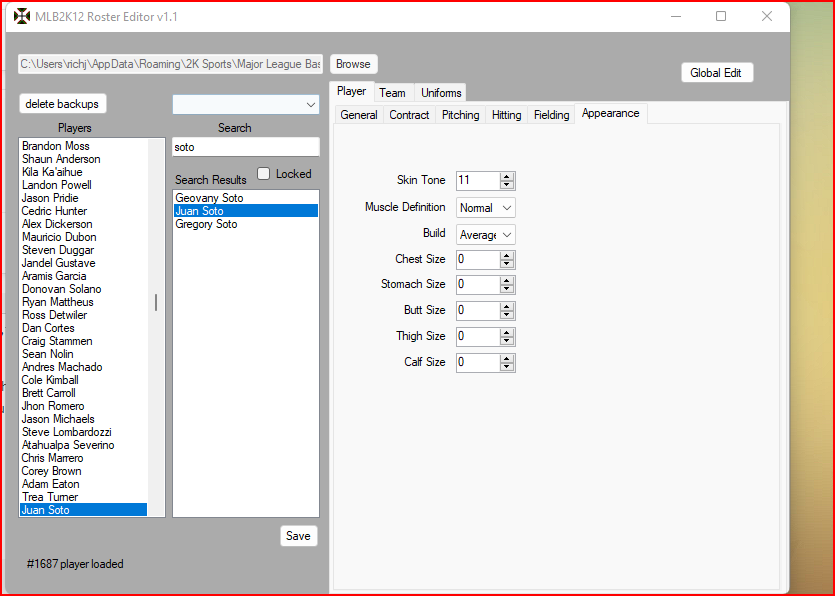The width and height of the screenshot is (835, 596).
Task: Select Alex Dickerson in Players list
Action: tap(84, 224)
